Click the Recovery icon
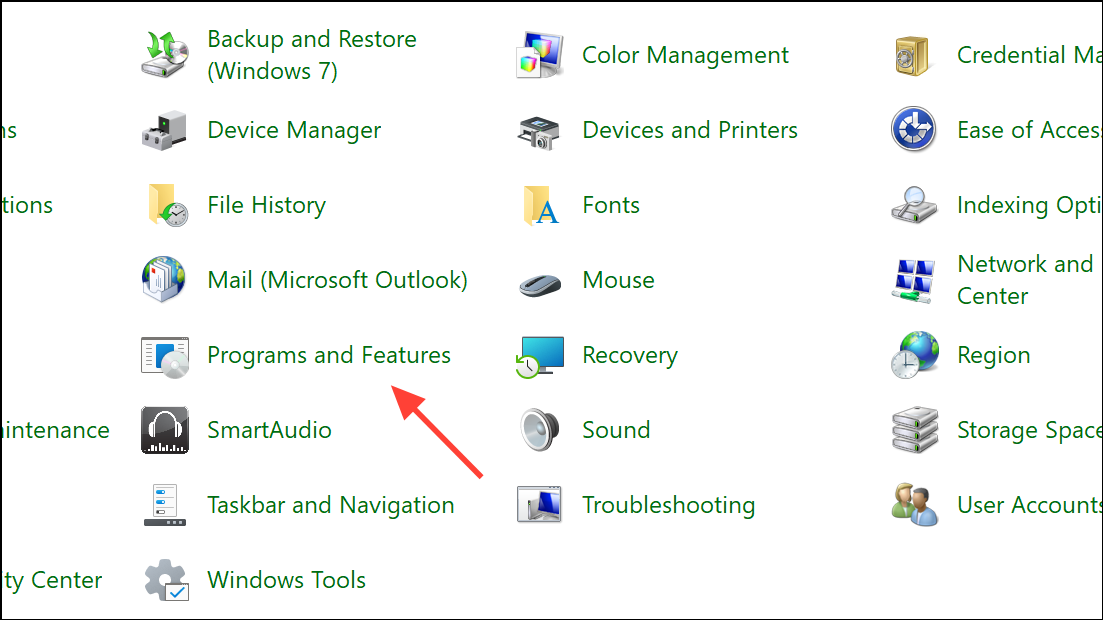 click(540, 356)
